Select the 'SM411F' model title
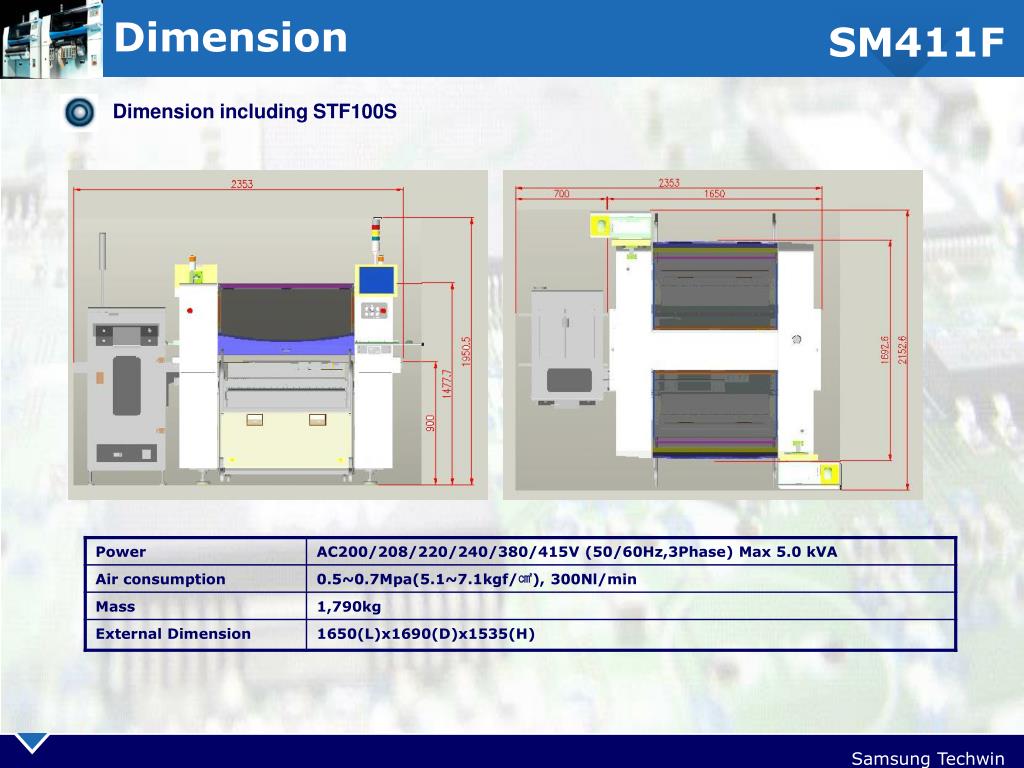 (916, 42)
